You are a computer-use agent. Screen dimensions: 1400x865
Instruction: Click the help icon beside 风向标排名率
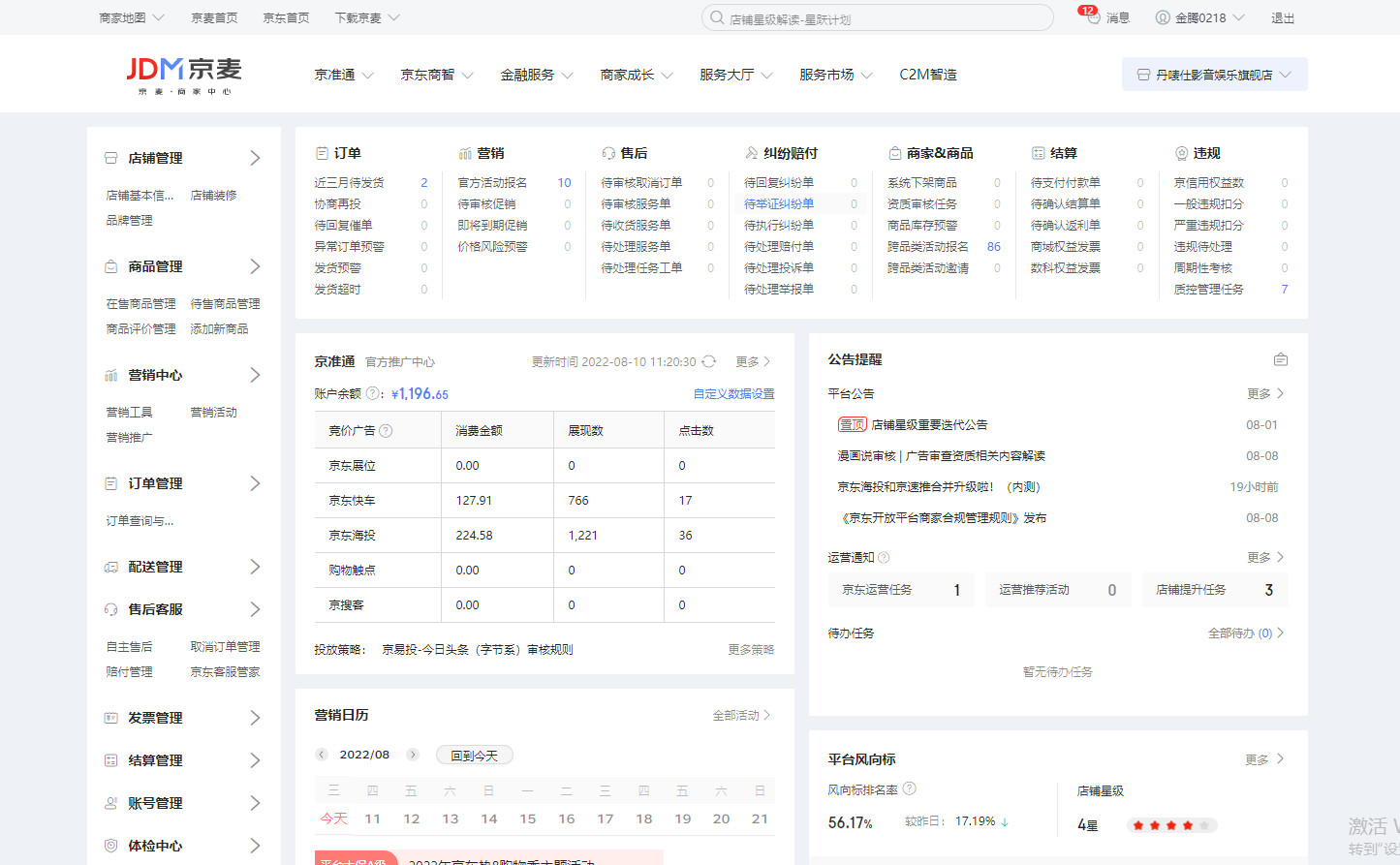[x=909, y=789]
